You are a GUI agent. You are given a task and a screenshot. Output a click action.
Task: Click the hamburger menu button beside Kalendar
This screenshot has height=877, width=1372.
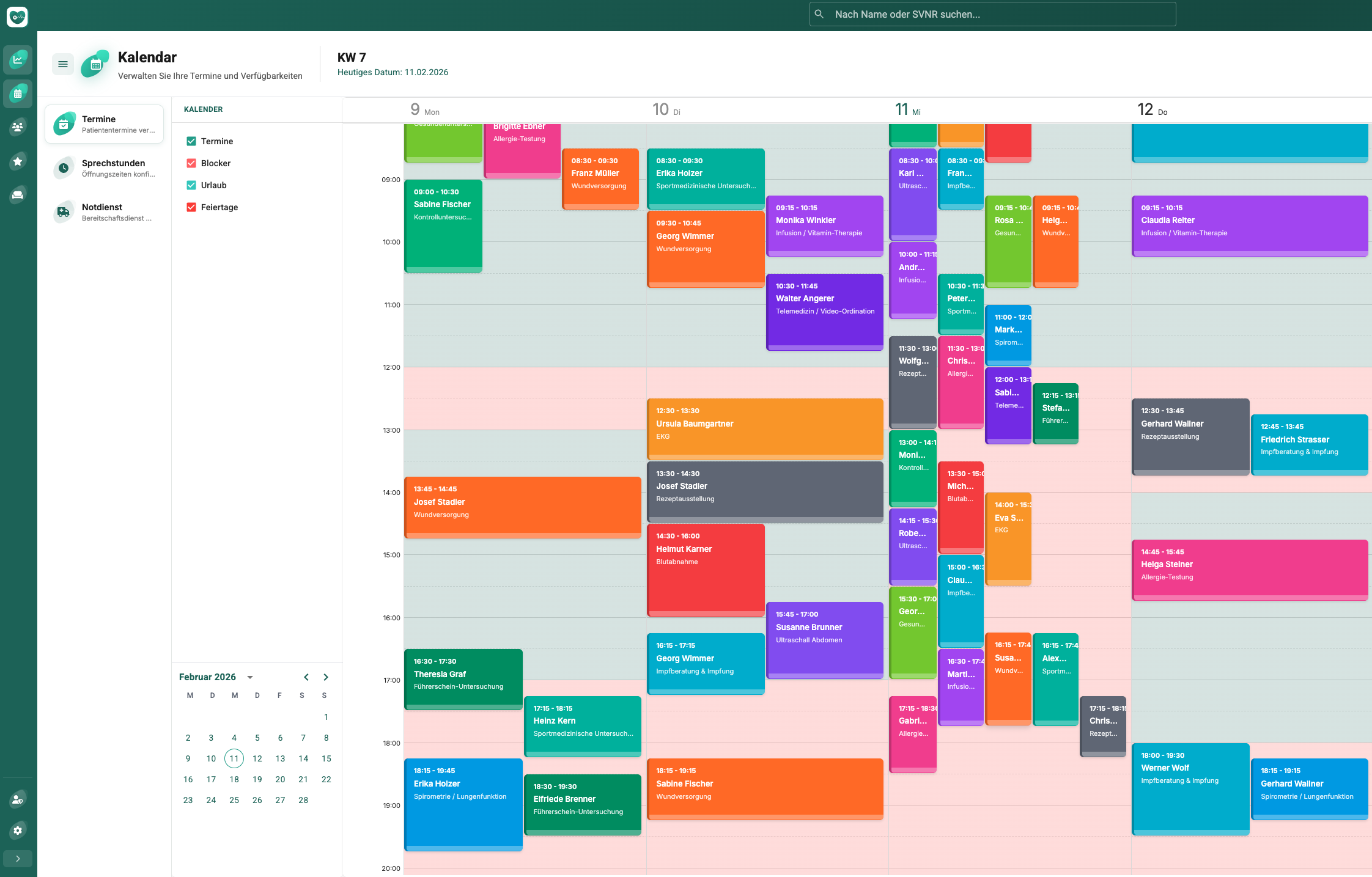point(63,64)
